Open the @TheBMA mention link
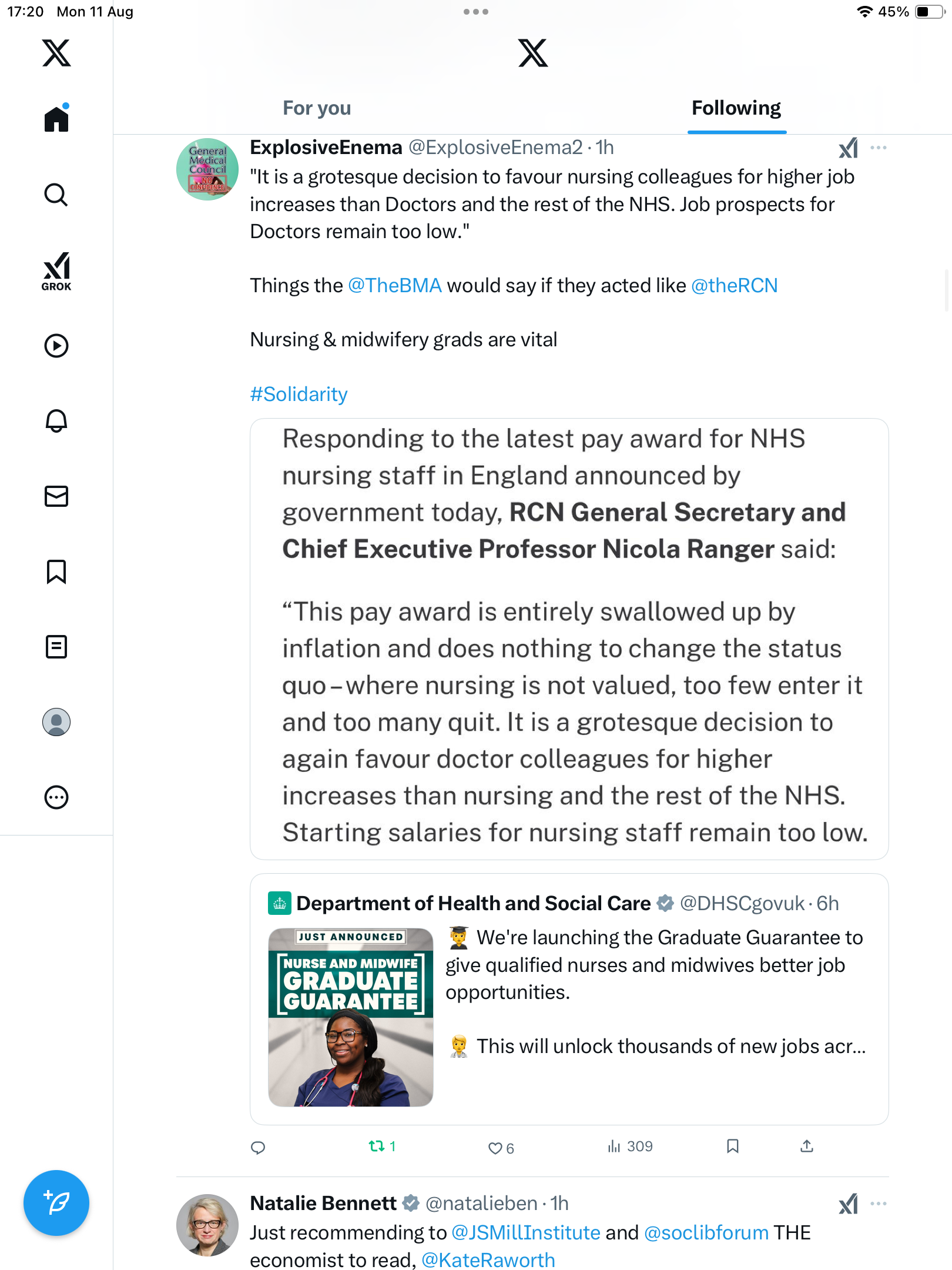Image resolution: width=952 pixels, height=1270 pixels. 394,286
